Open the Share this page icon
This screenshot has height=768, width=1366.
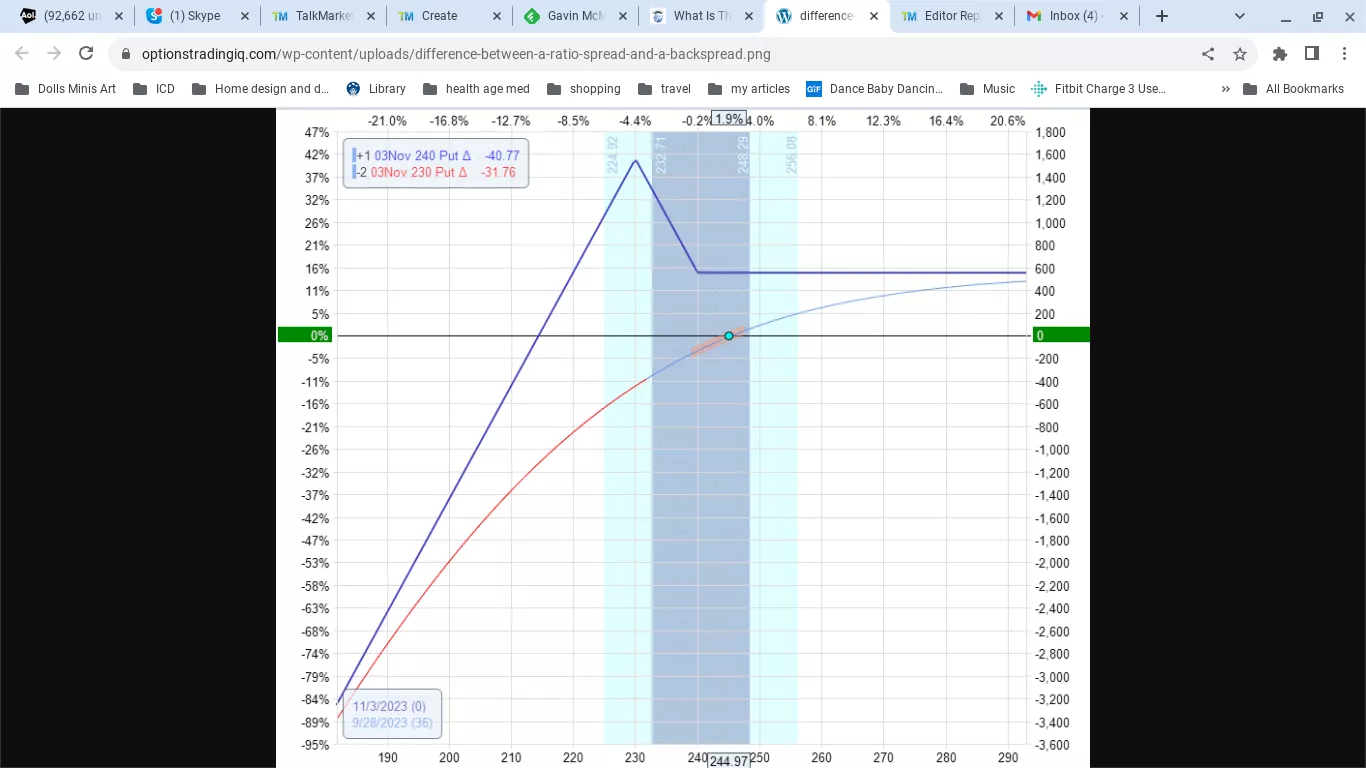[1208, 54]
